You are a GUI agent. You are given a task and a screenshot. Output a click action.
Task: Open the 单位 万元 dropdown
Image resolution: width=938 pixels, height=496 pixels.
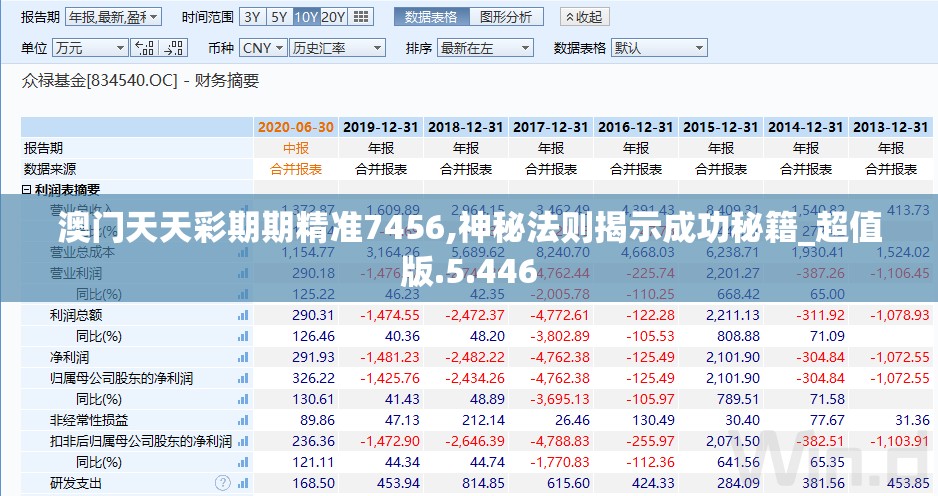90,48
